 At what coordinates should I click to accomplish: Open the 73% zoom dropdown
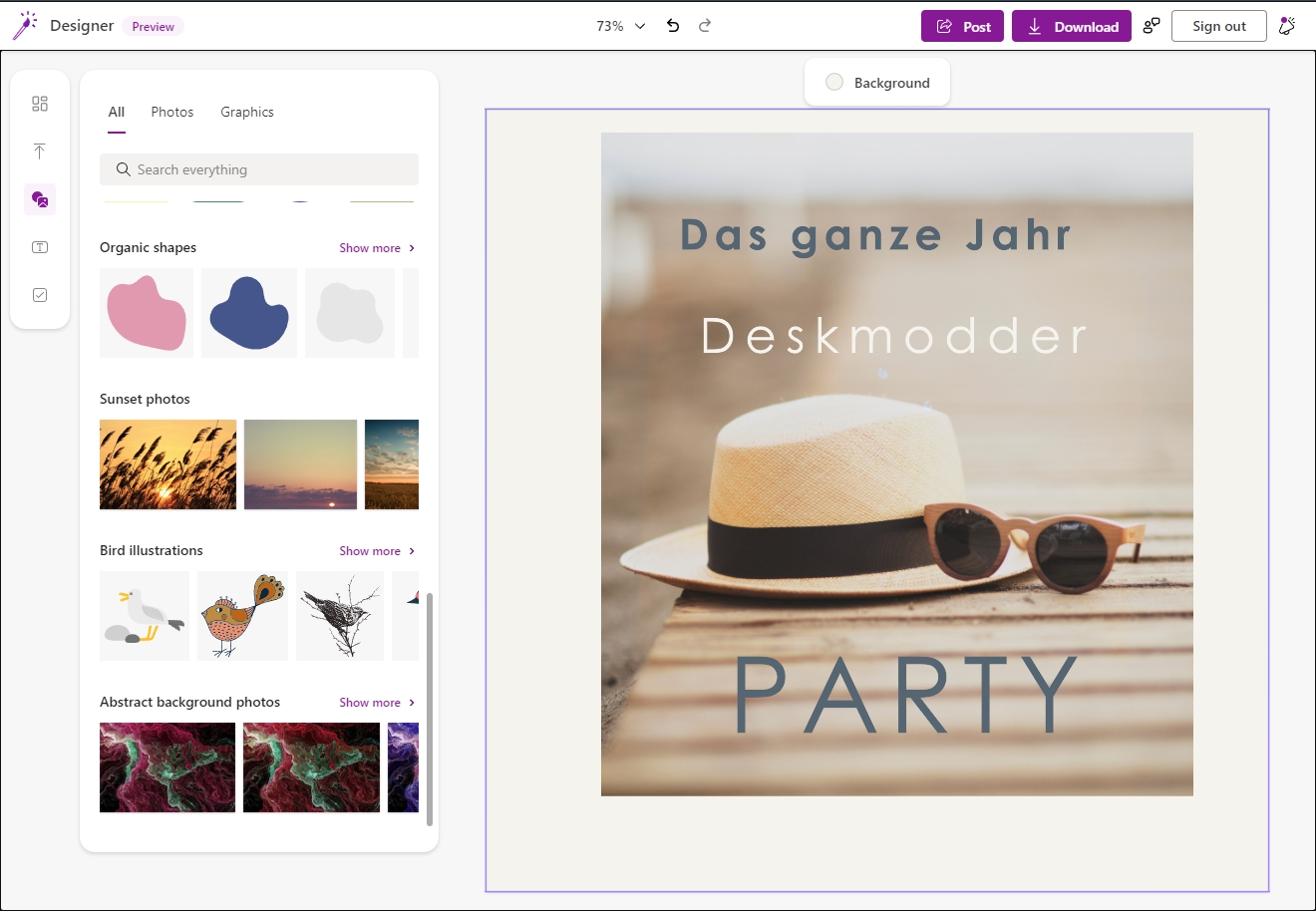click(x=621, y=26)
